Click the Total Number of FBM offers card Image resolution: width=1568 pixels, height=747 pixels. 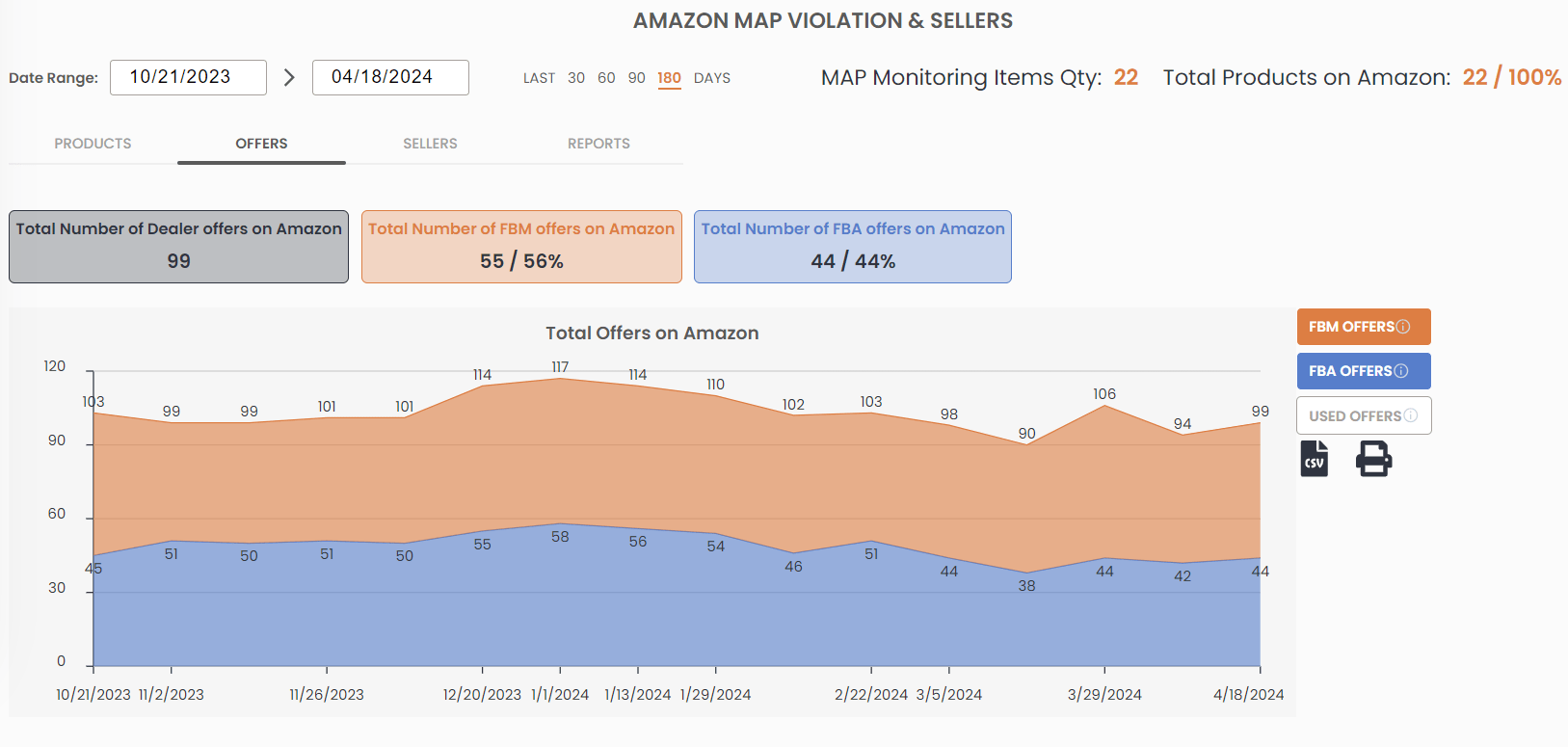coord(521,247)
